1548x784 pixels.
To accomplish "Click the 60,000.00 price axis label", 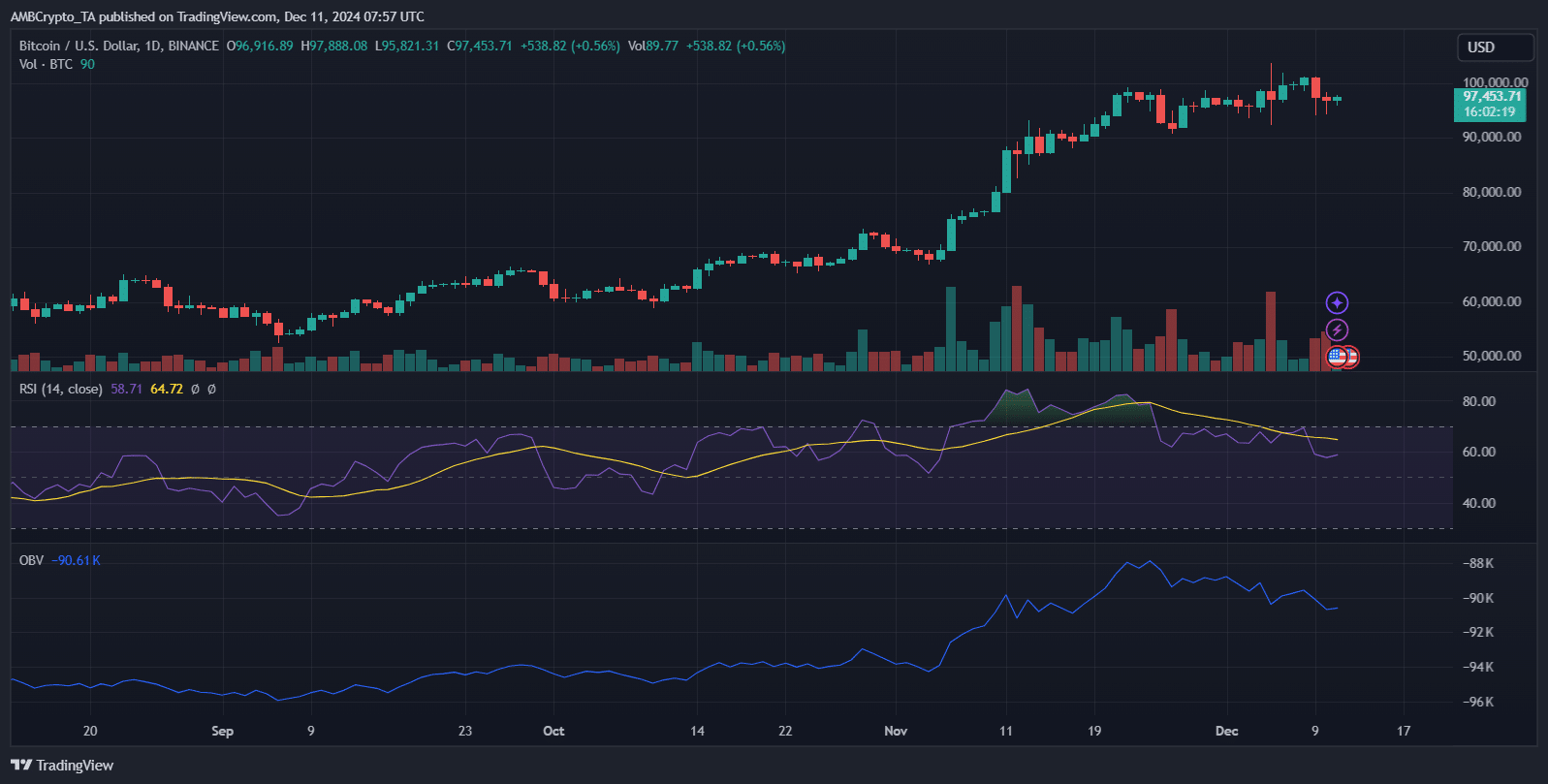I will click(x=1492, y=301).
